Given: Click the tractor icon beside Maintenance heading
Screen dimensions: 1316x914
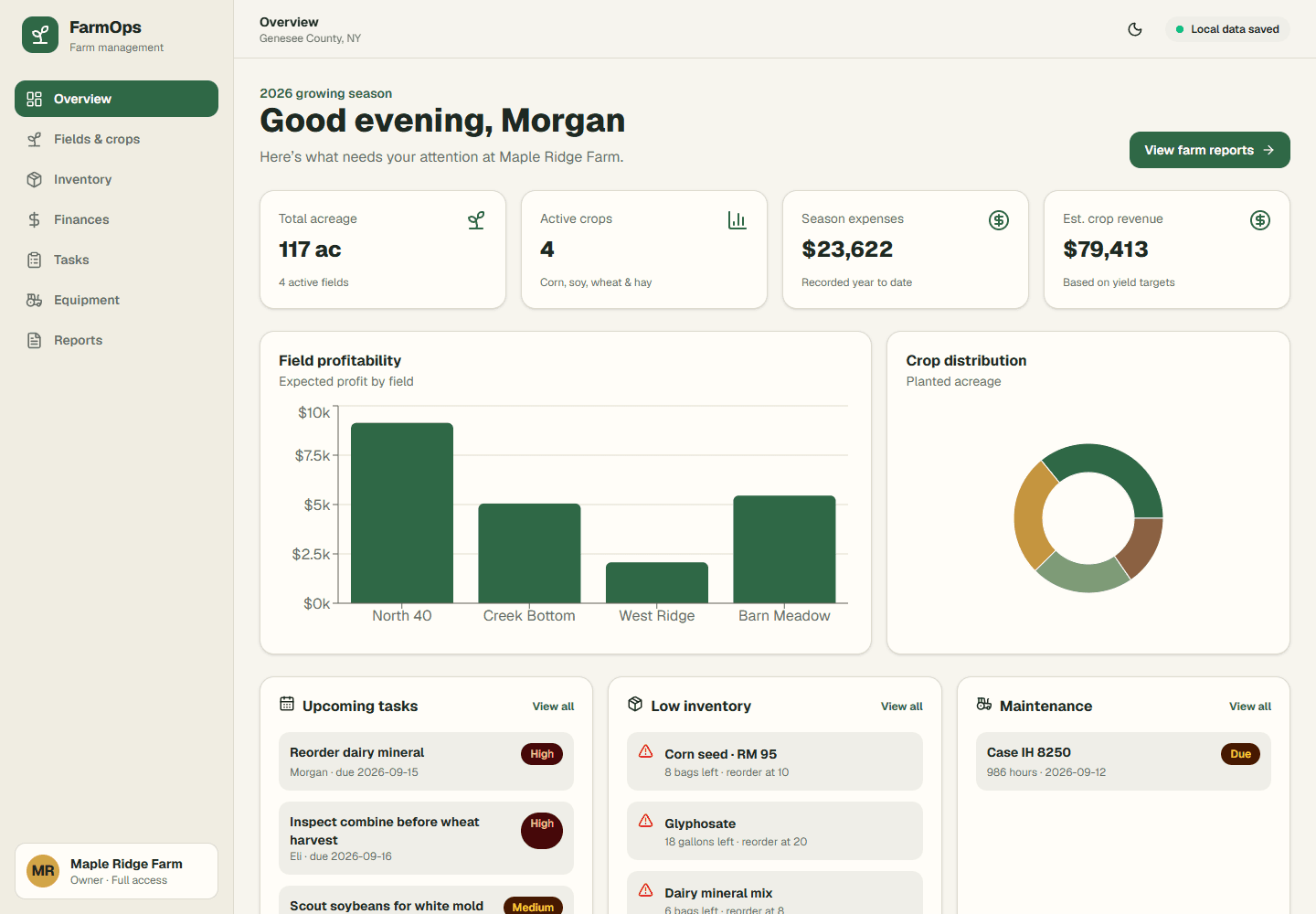Looking at the screenshot, I should click(x=984, y=704).
